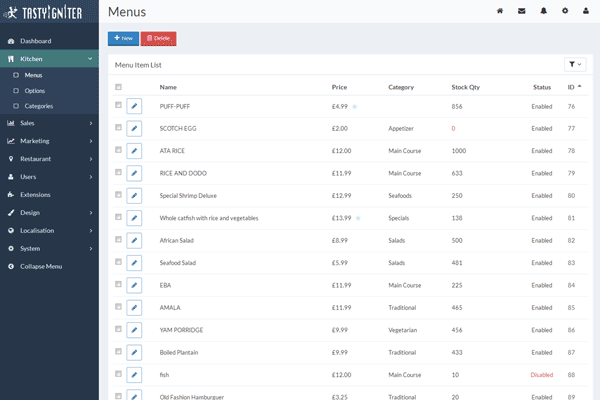
Task: Click the special star beside £13.99 price
Action: pos(358,217)
